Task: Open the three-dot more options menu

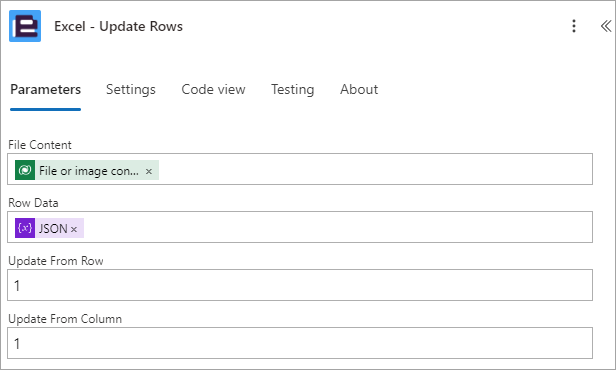Action: 574,26
